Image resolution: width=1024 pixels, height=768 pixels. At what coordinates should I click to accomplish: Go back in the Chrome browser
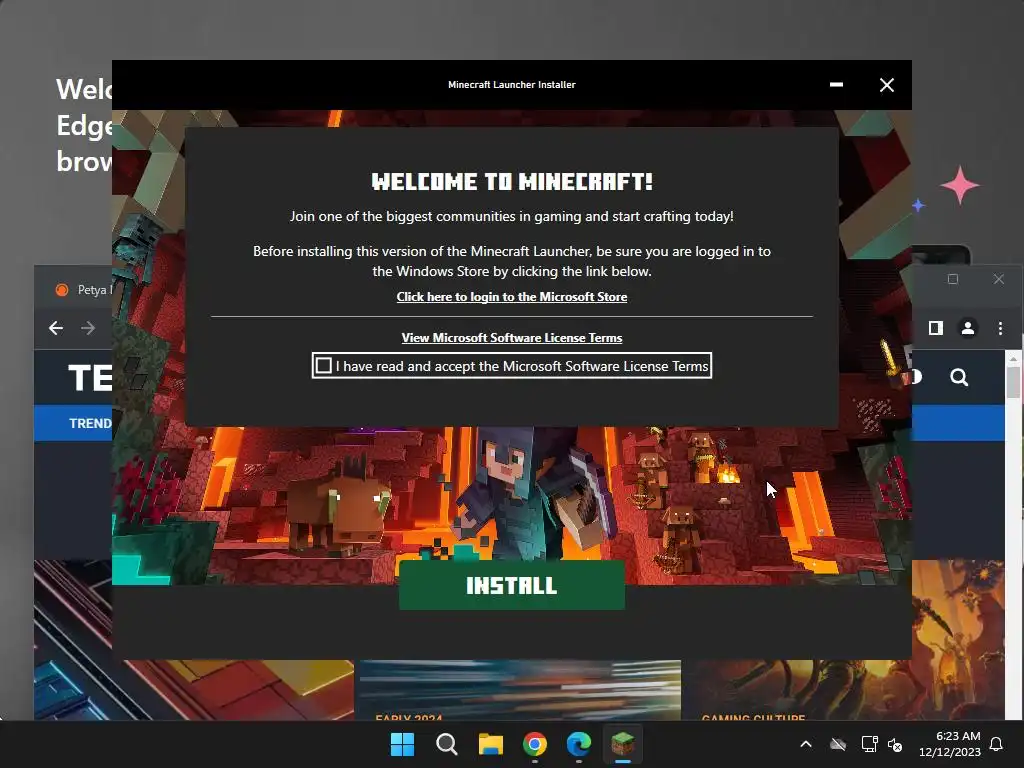tap(56, 328)
